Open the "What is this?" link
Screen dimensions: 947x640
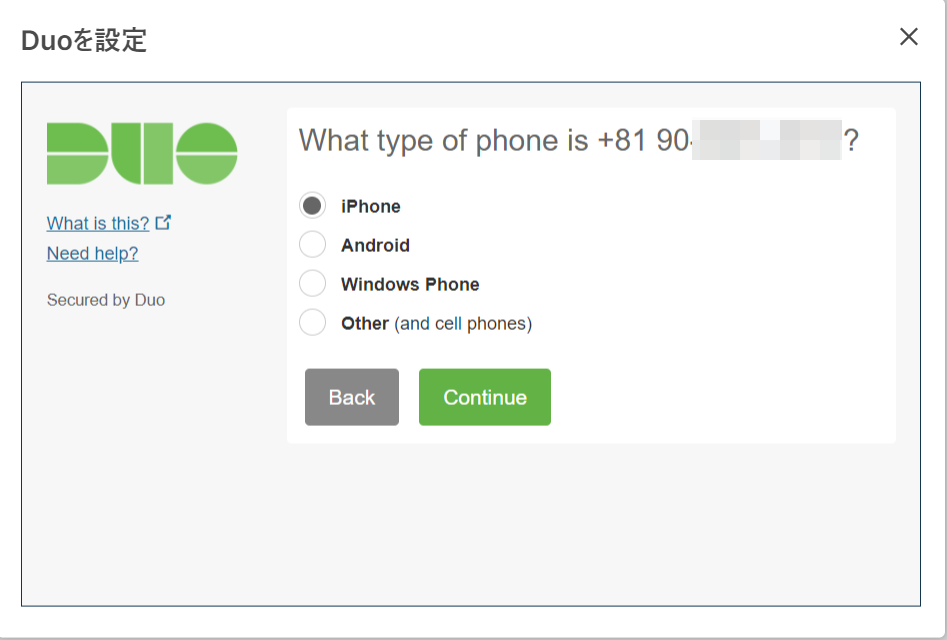(x=98, y=223)
